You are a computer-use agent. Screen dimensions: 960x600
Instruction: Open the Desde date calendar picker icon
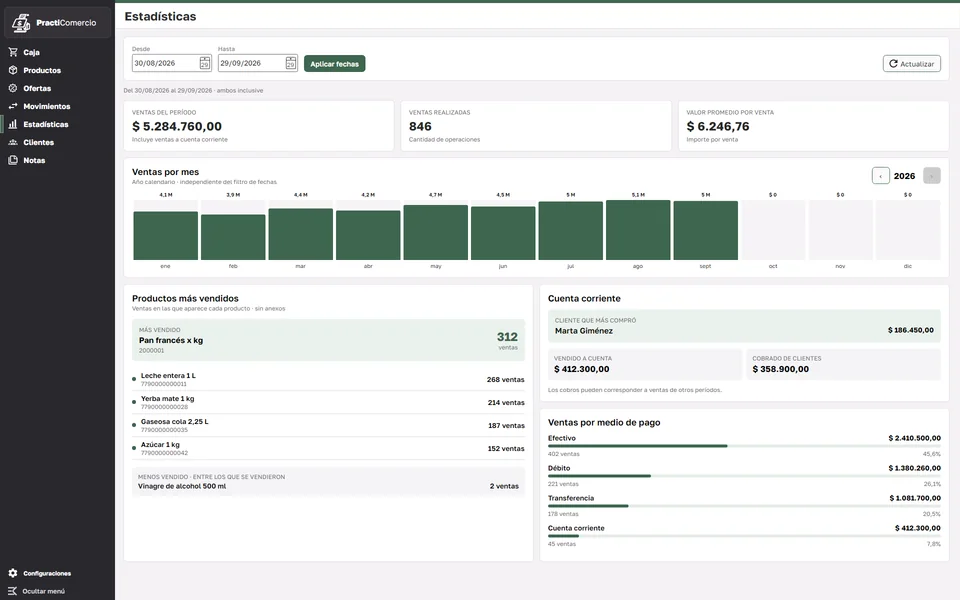[x=204, y=63]
